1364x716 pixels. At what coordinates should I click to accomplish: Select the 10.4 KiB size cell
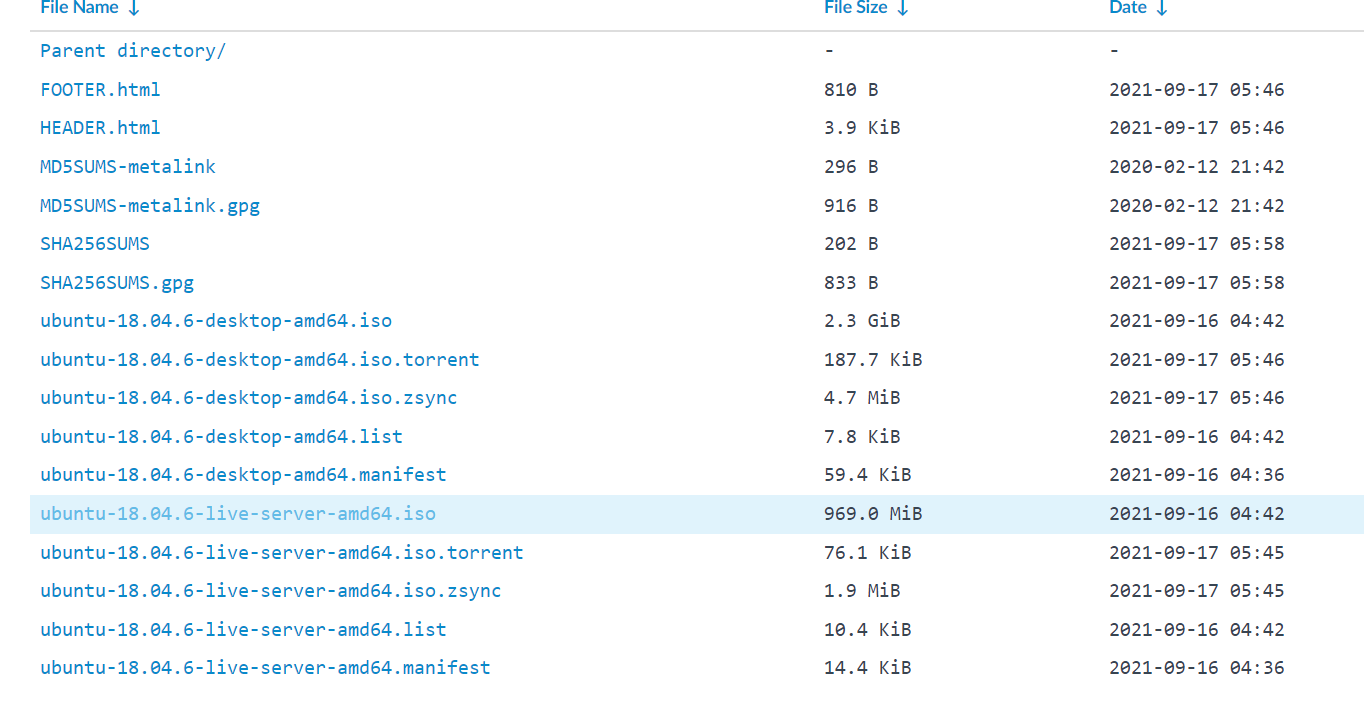pos(868,629)
